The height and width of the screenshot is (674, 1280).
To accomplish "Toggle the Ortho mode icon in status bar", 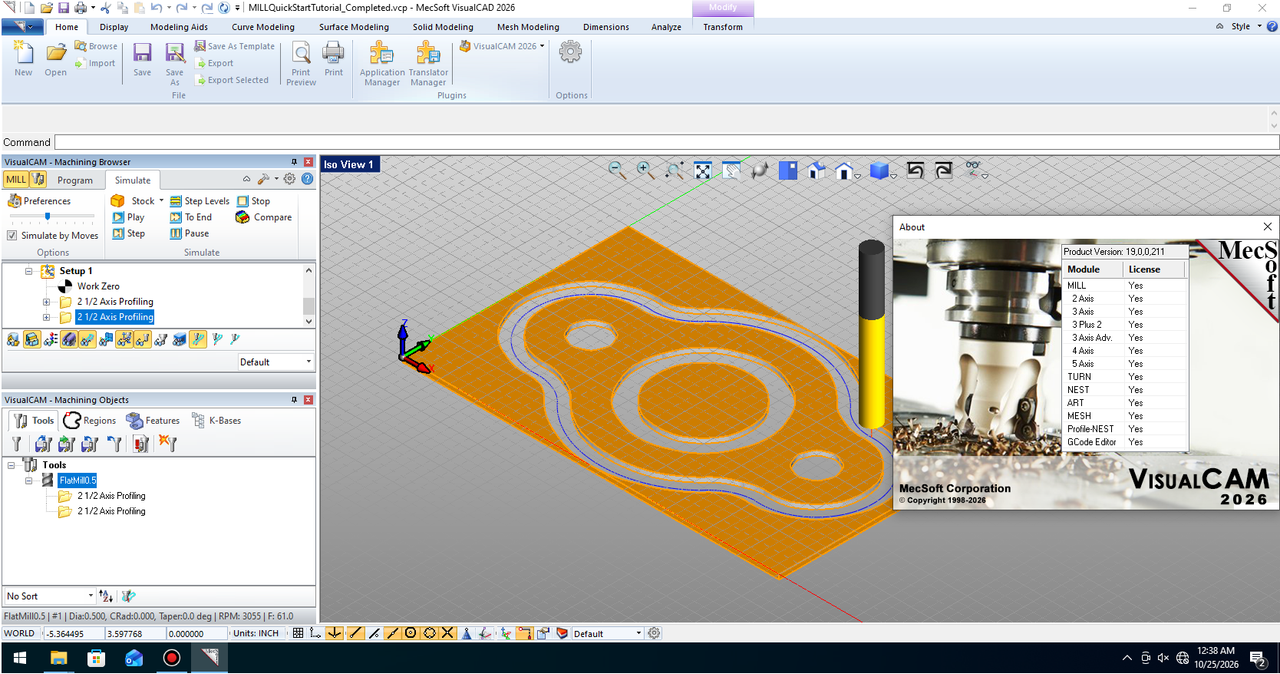I will point(316,633).
